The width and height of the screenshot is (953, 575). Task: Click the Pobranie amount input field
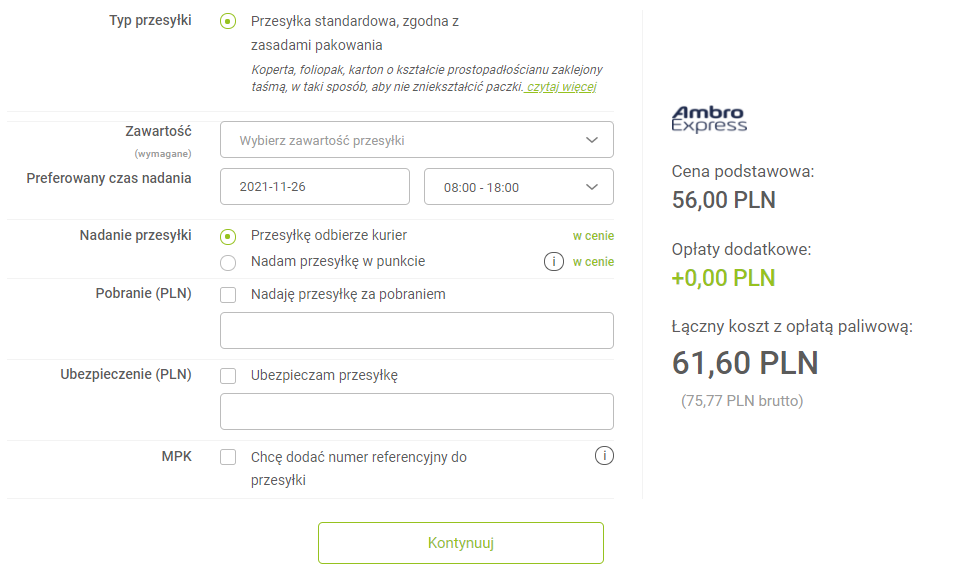click(x=416, y=330)
